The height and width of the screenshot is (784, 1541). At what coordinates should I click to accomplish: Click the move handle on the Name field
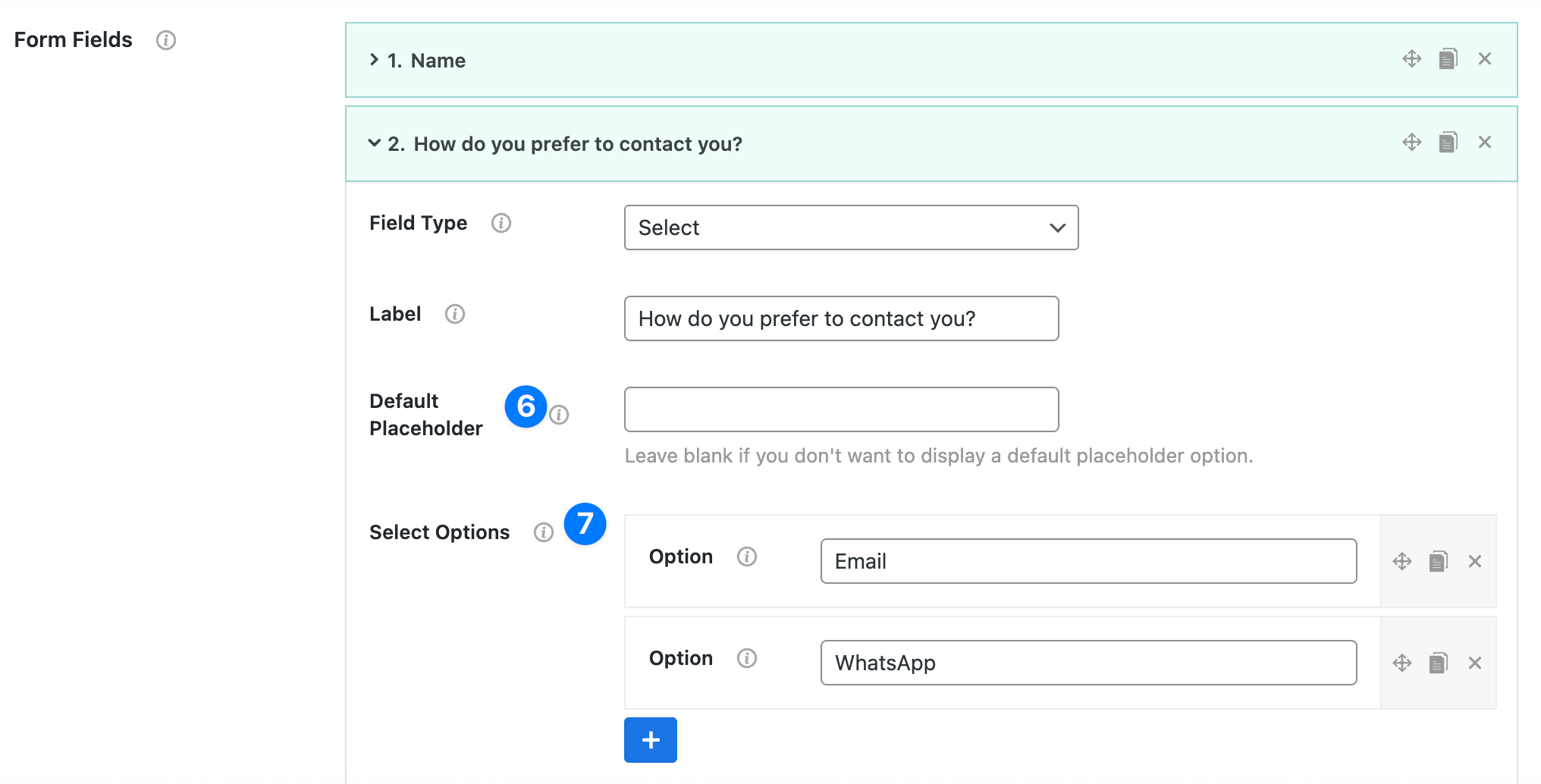[x=1411, y=59]
